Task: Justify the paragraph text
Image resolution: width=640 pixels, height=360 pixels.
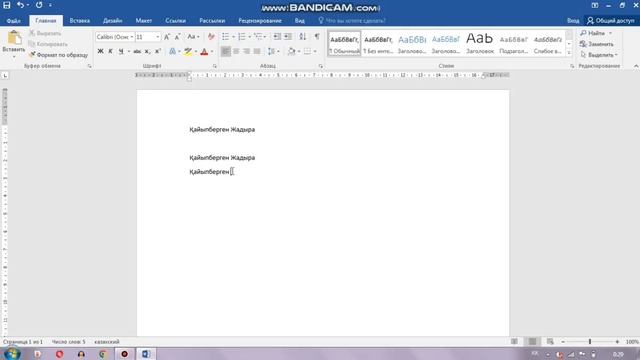Action: pyautogui.click(x=257, y=51)
